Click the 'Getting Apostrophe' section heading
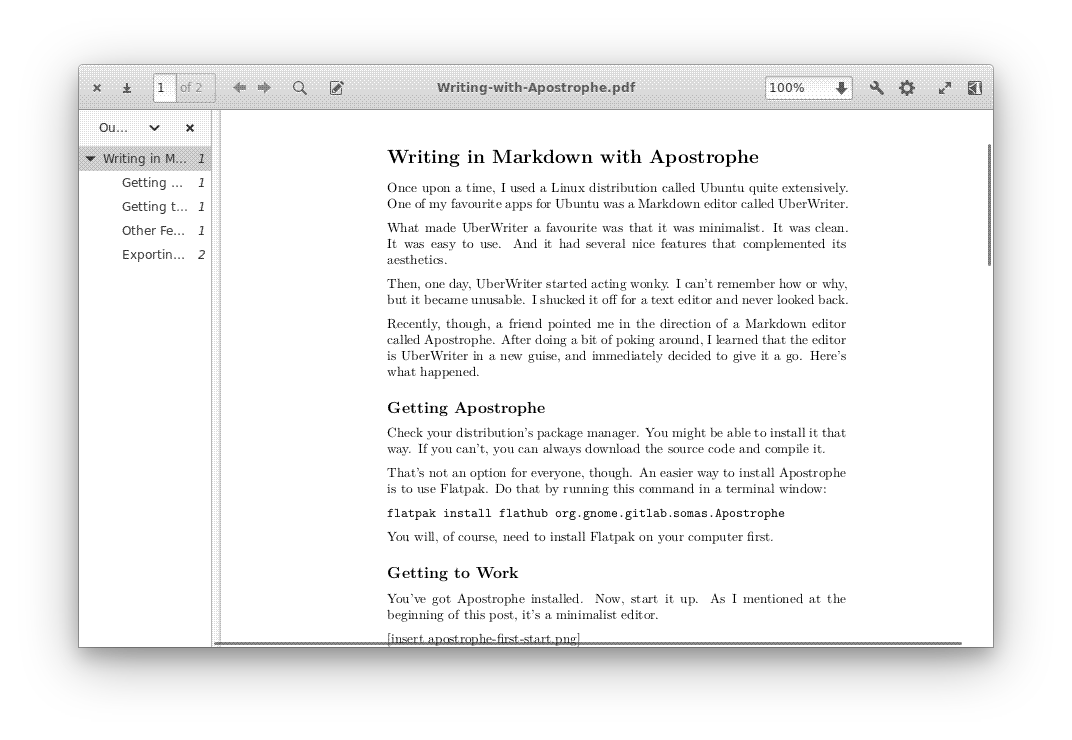 pyautogui.click(x=466, y=408)
